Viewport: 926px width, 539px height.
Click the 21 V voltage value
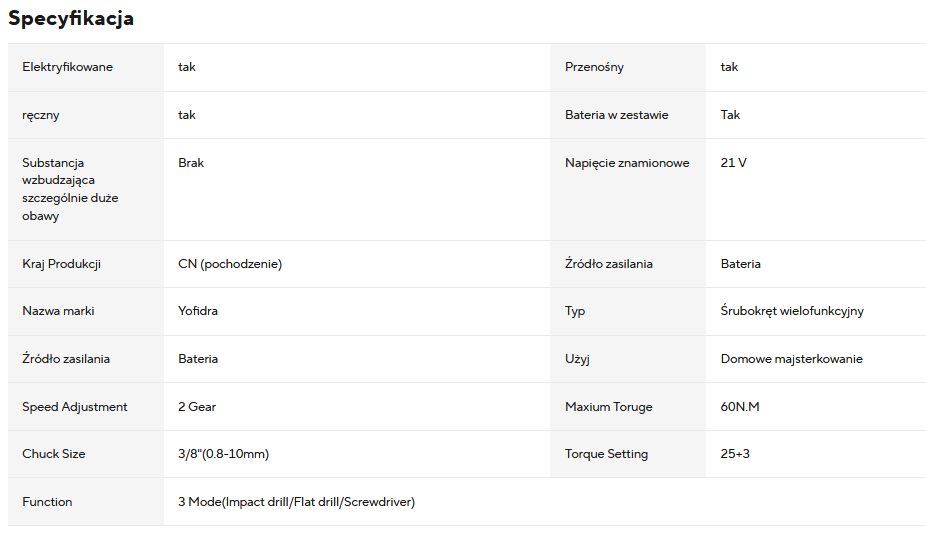pyautogui.click(x=733, y=163)
